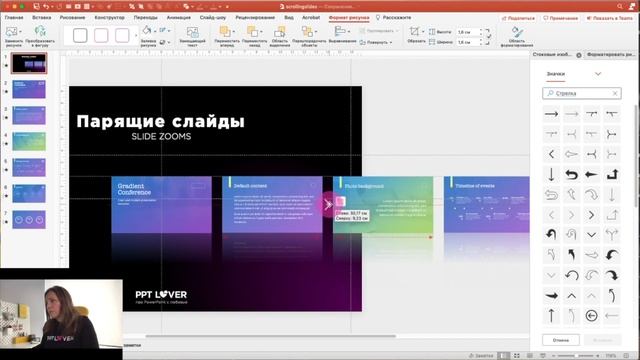Expand the Обрезать crop dropdown arrow
Screen dimensions: 640x360
pos(423,32)
